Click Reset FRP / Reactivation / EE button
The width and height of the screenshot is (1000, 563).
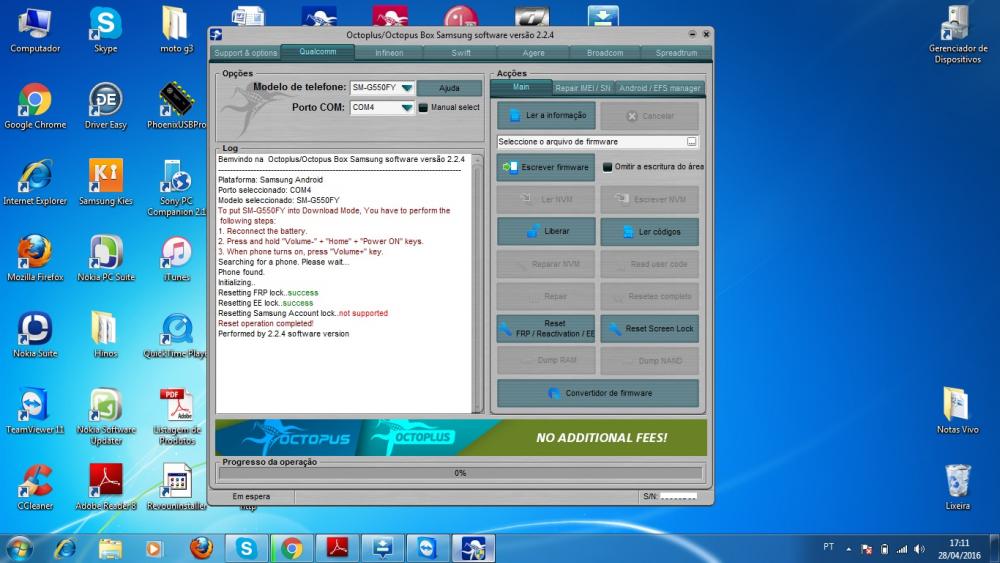pyautogui.click(x=546, y=328)
